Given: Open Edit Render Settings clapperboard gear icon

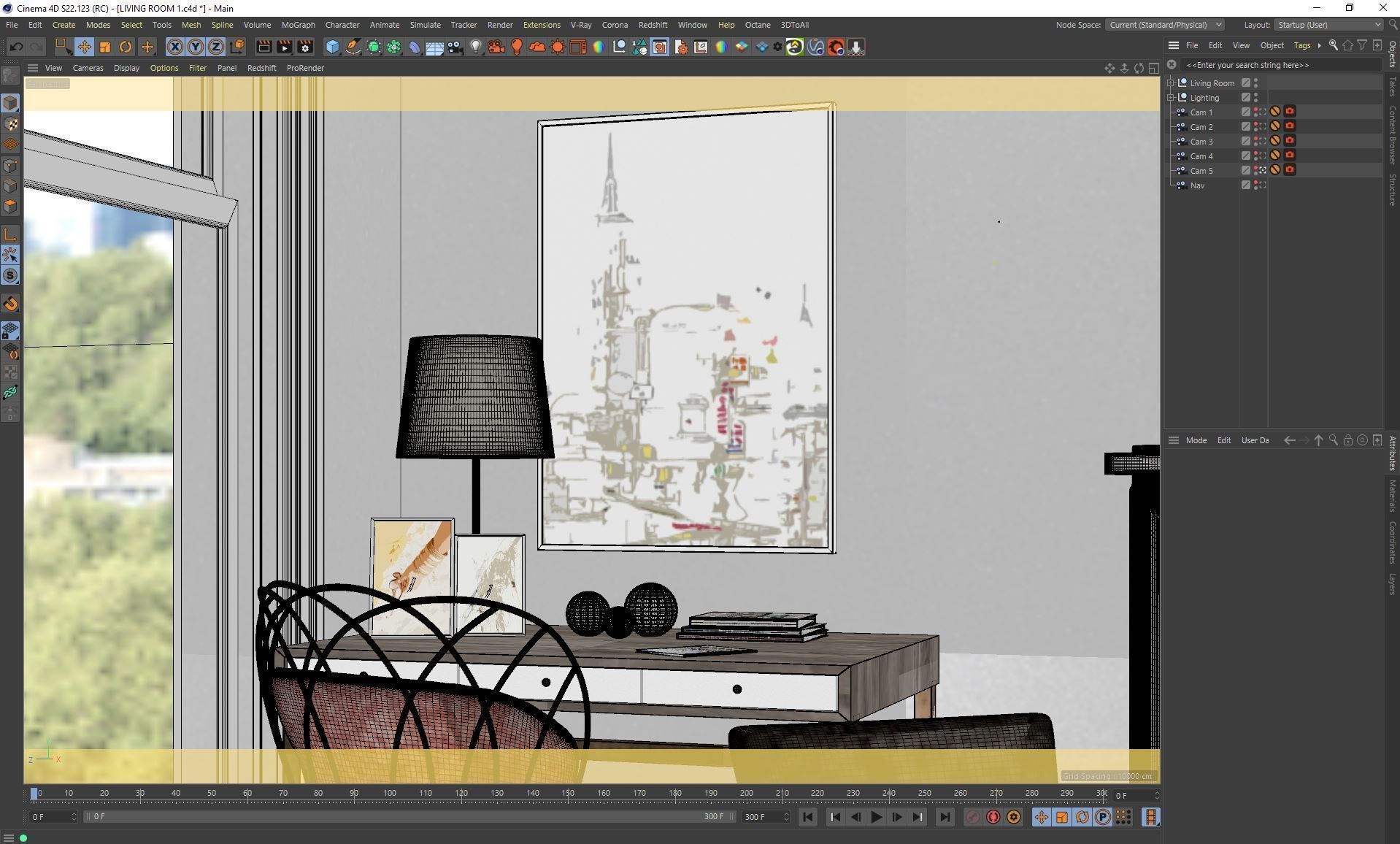Looking at the screenshot, I should (305, 47).
